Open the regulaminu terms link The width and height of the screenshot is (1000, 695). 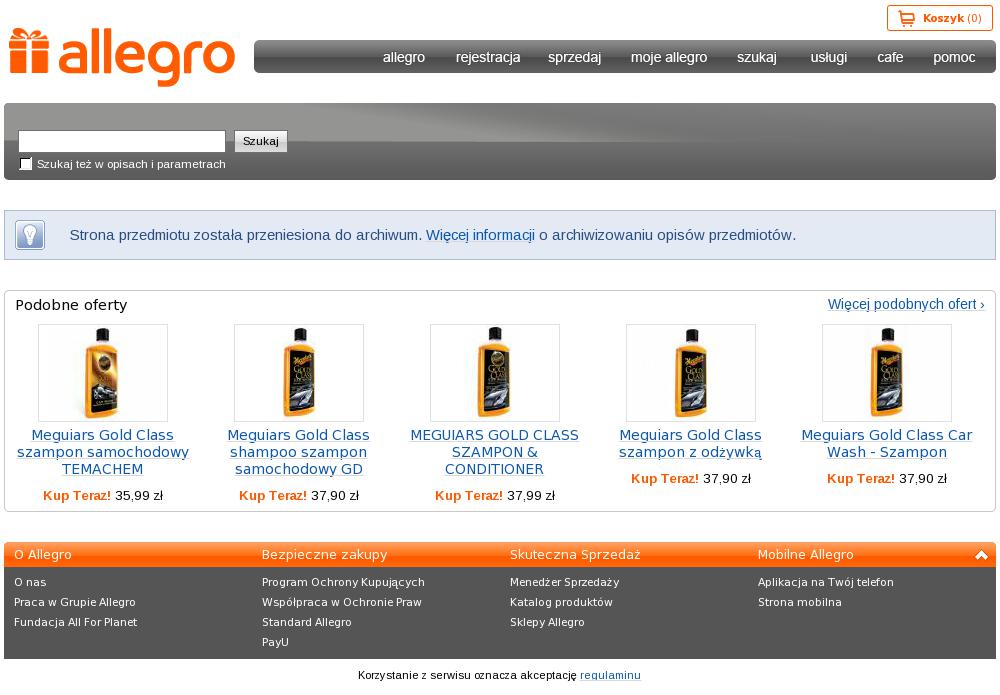coord(610,675)
